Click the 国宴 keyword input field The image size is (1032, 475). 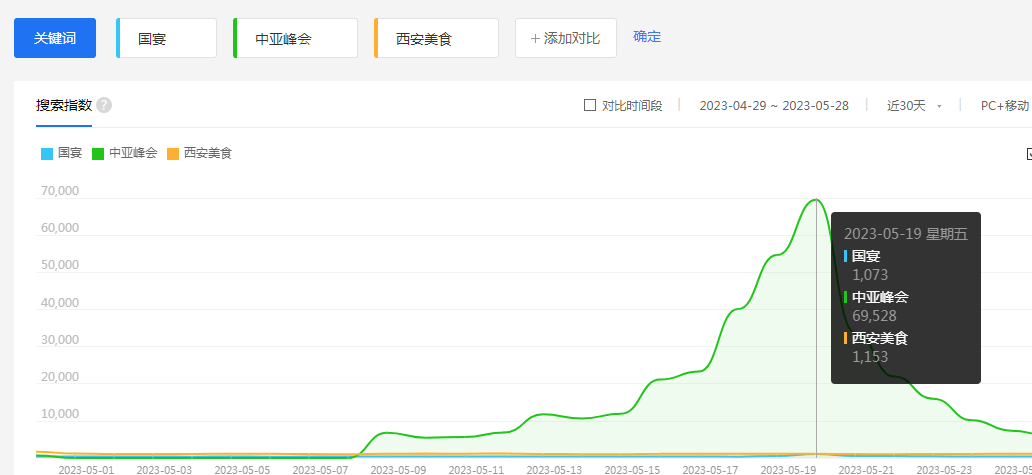[167, 38]
